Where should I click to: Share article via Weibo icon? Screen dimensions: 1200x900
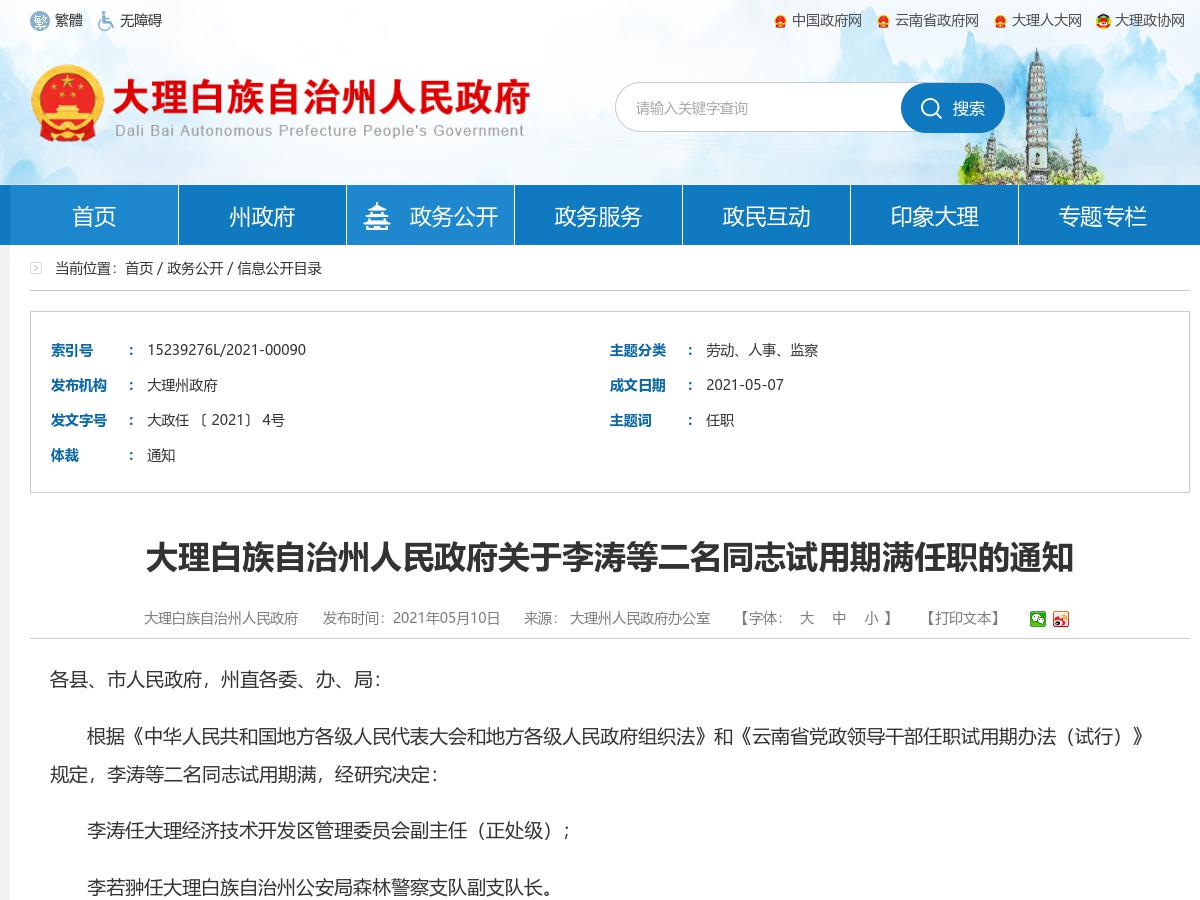[x=1061, y=619]
